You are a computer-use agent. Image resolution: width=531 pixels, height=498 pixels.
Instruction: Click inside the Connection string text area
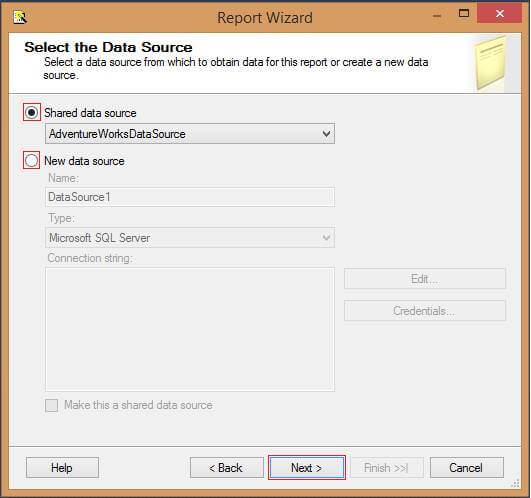point(190,329)
